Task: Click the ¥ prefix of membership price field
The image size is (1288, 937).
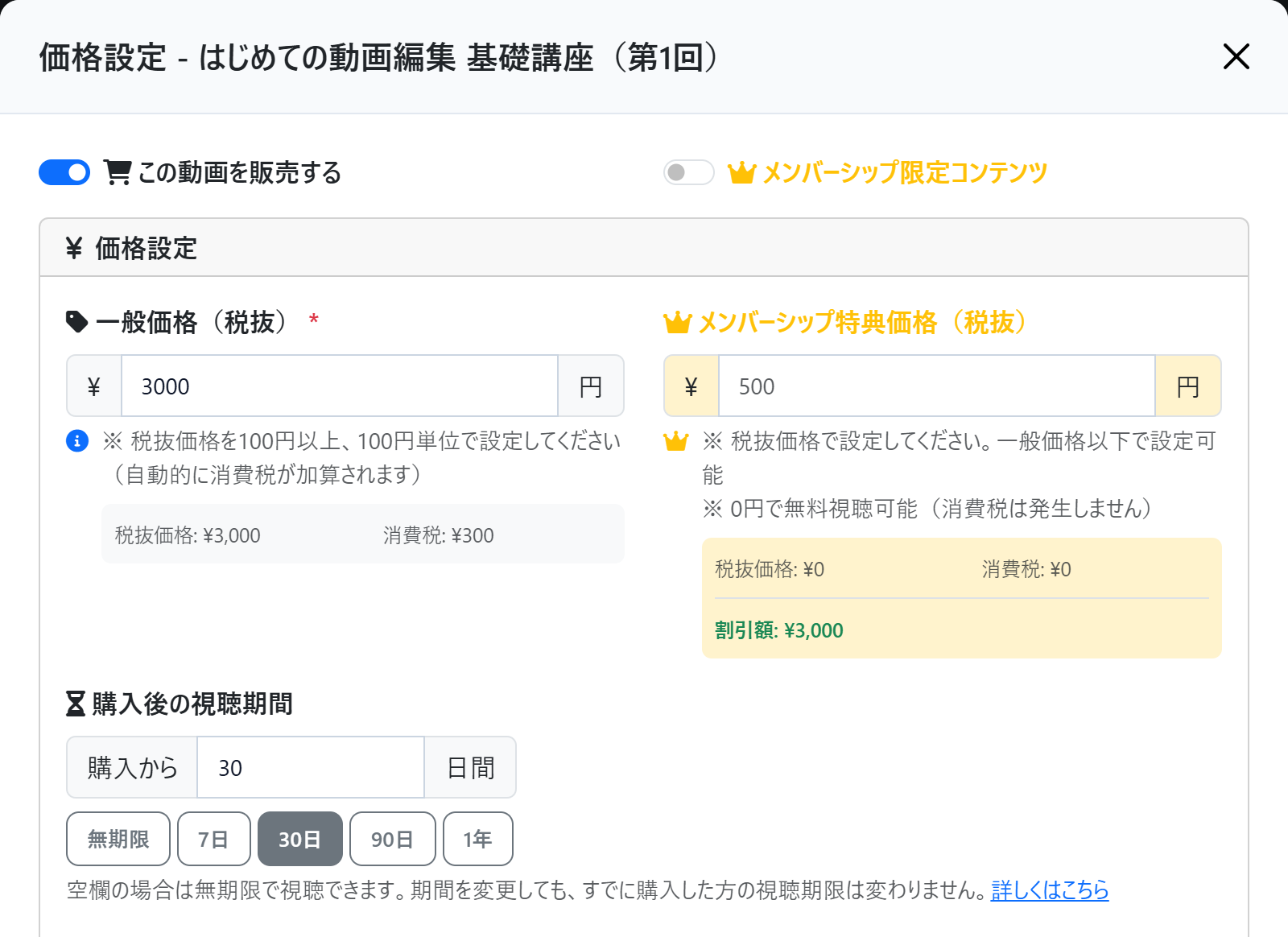Action: (691, 386)
